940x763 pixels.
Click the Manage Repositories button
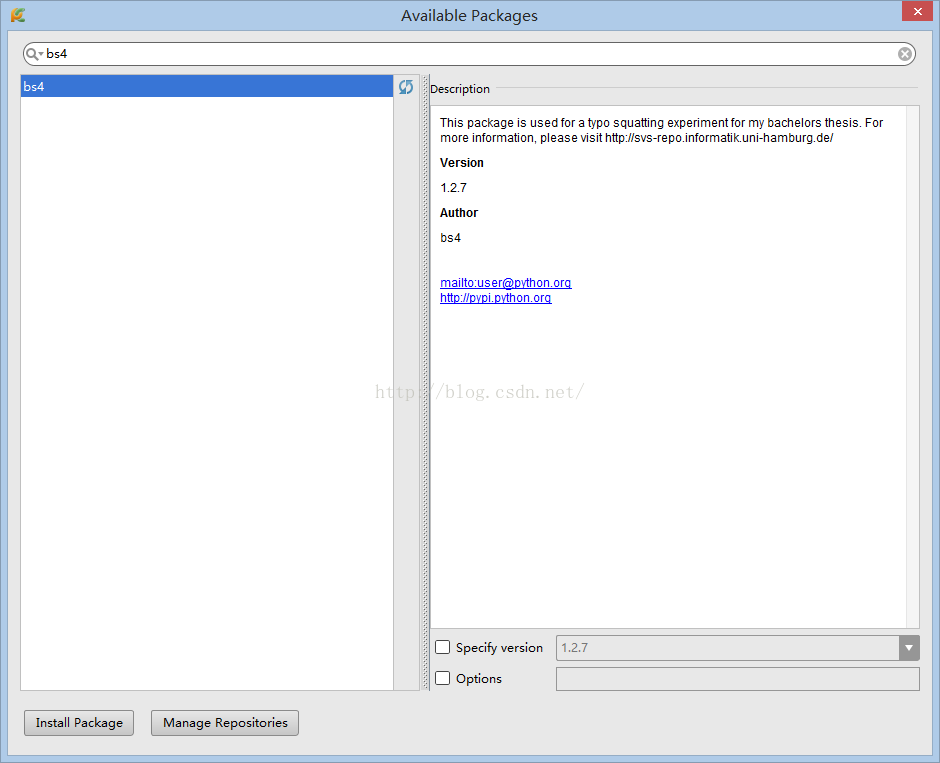click(225, 723)
